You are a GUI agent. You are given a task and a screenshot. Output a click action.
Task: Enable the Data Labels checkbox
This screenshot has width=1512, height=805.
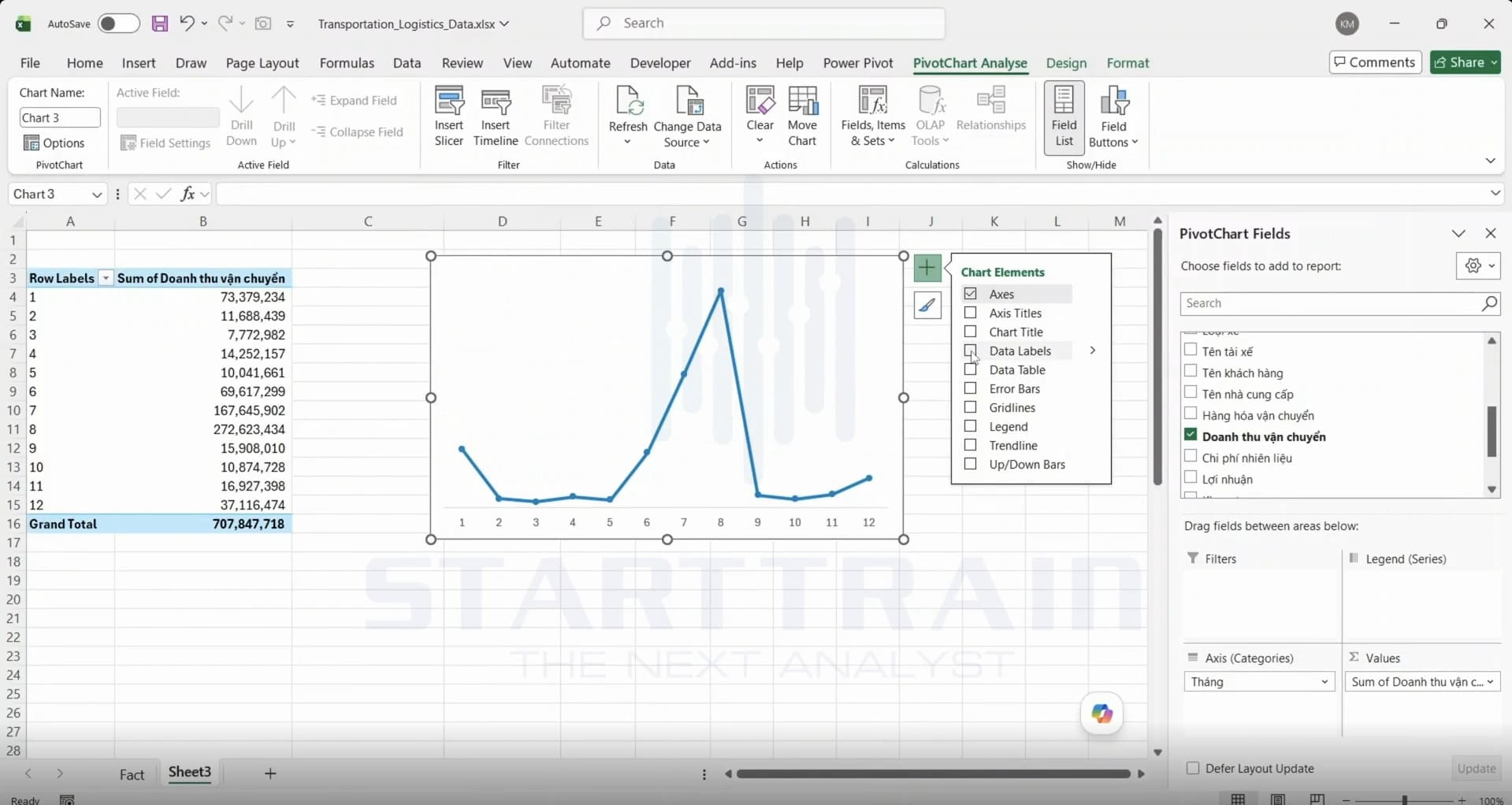pos(971,351)
